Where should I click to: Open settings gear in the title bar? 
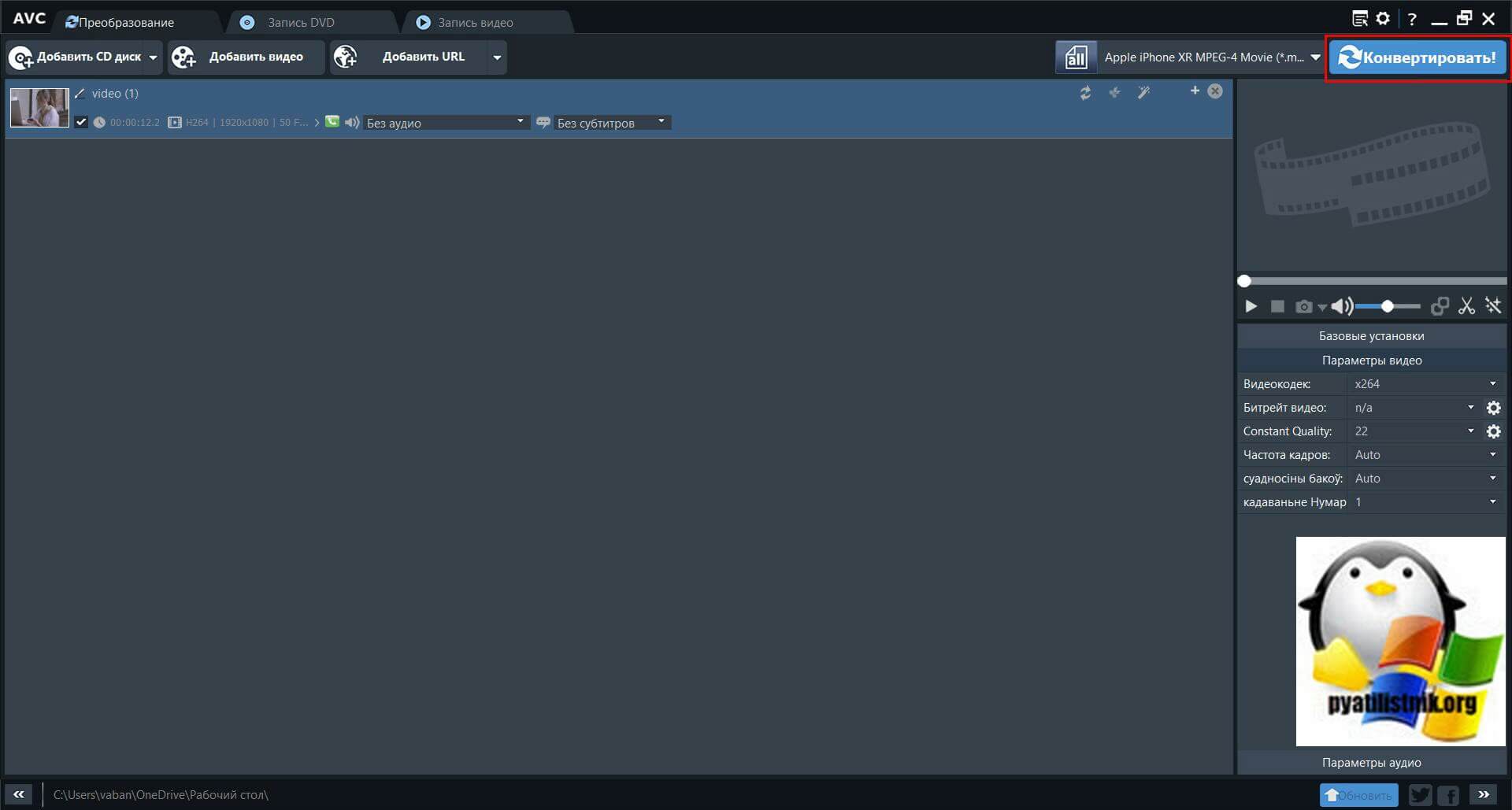[x=1383, y=19]
